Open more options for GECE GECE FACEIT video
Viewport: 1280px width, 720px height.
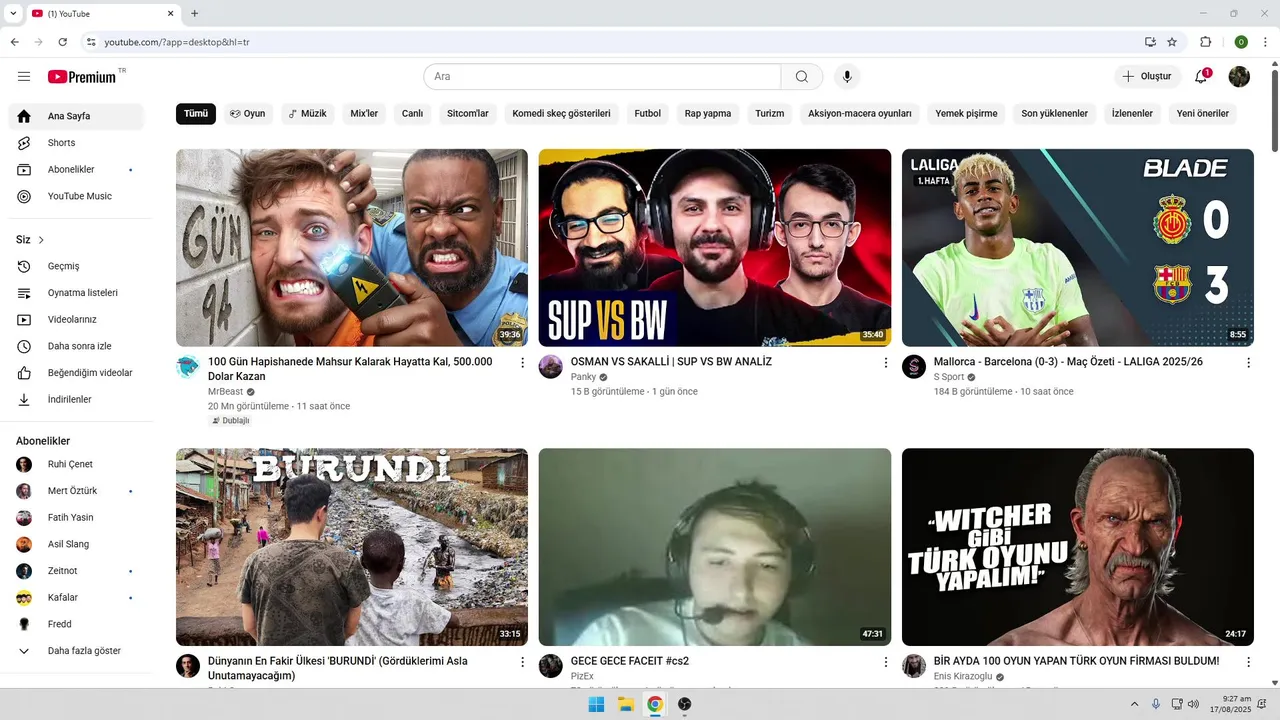(x=885, y=662)
